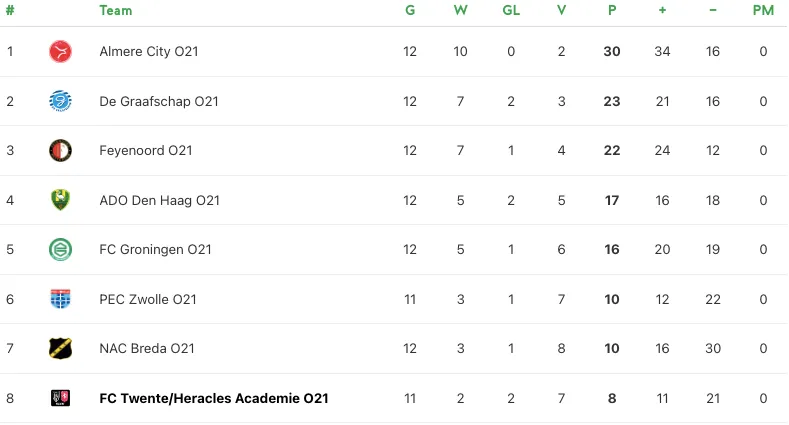This screenshot has width=789, height=425.
Task: Sort by the W wins column header
Action: coord(460,11)
